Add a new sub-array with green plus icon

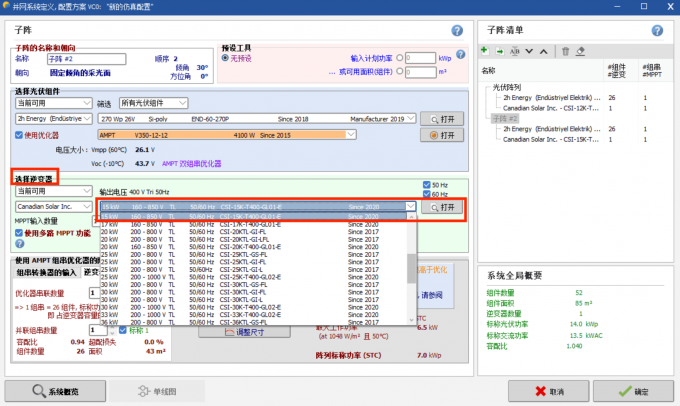485,51
